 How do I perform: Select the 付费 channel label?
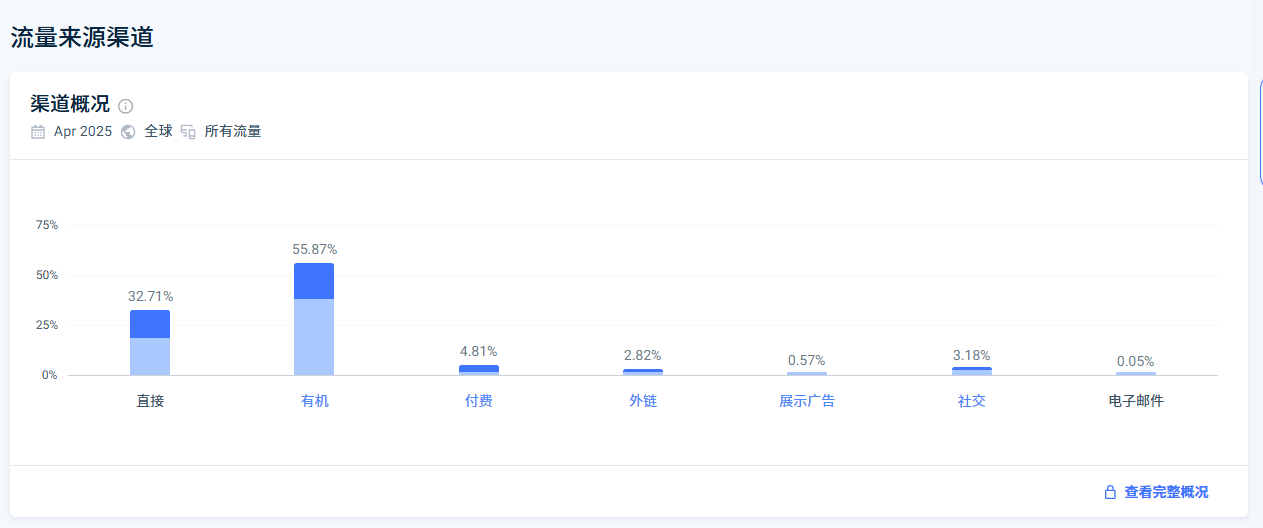click(478, 401)
